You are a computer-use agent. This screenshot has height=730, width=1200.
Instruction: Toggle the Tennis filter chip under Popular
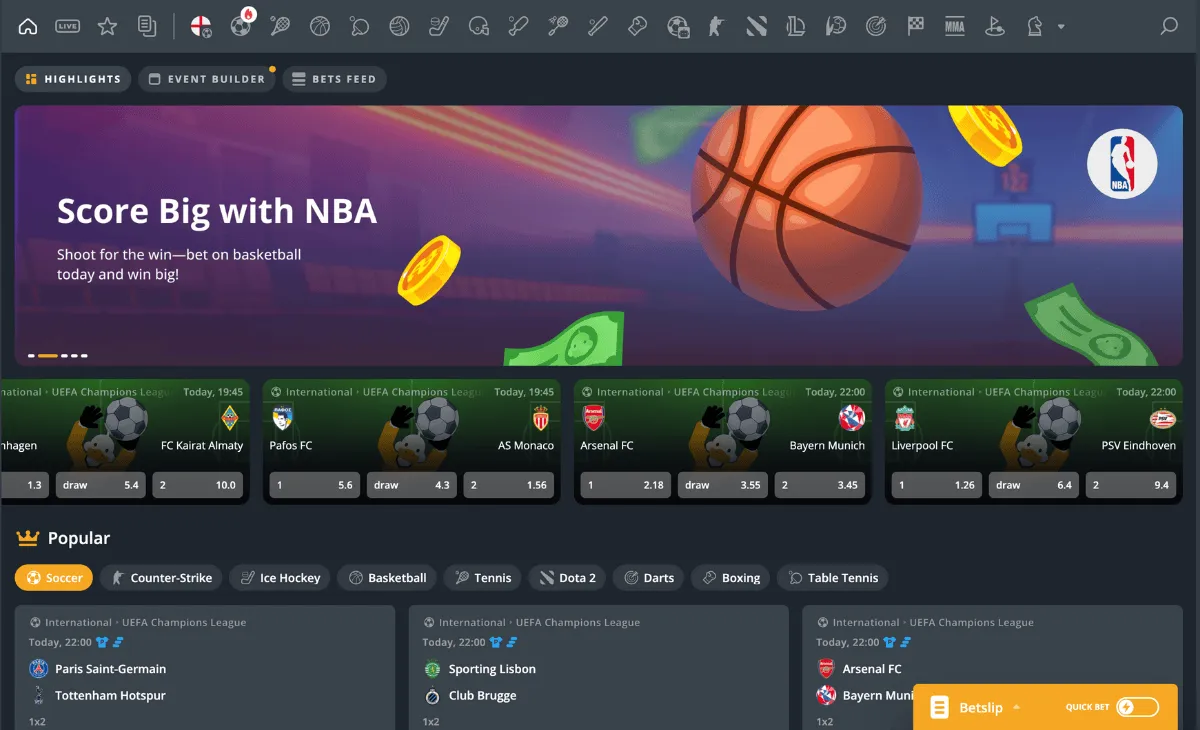point(482,577)
